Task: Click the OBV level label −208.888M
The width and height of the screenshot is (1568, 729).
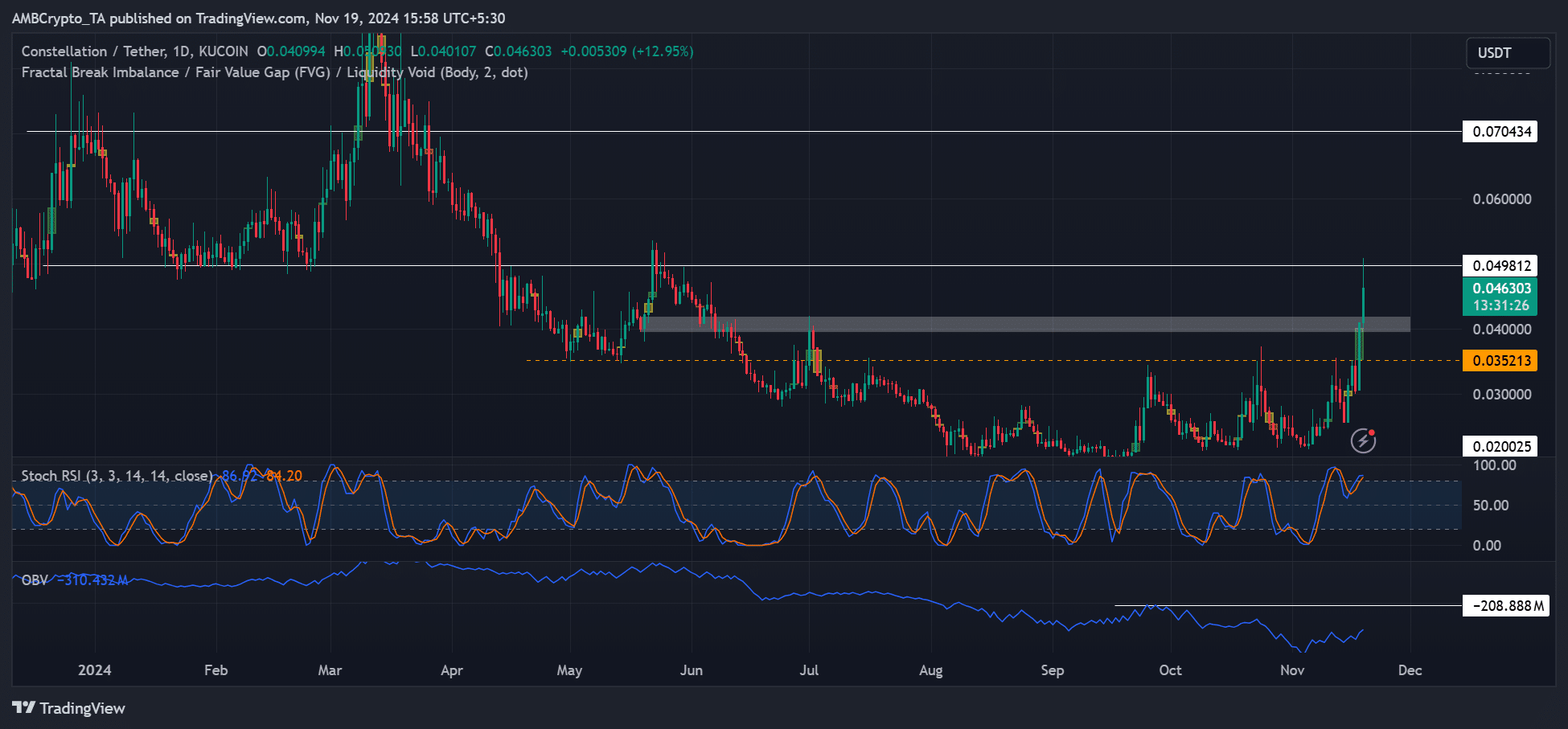Action: (1506, 606)
